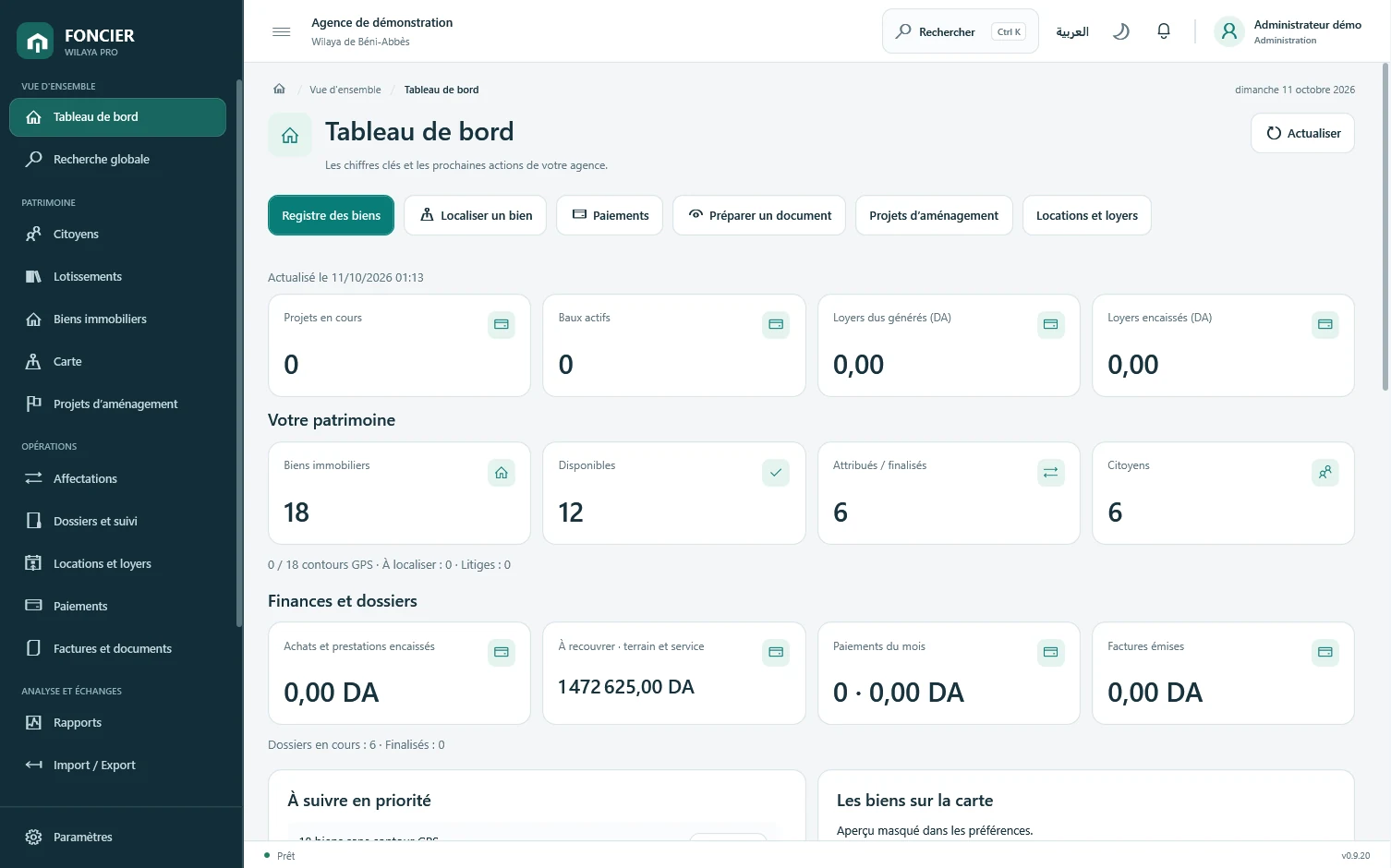Image resolution: width=1391 pixels, height=868 pixels.
Task: Open the Administrateur démo user avatar
Action: point(1229,31)
